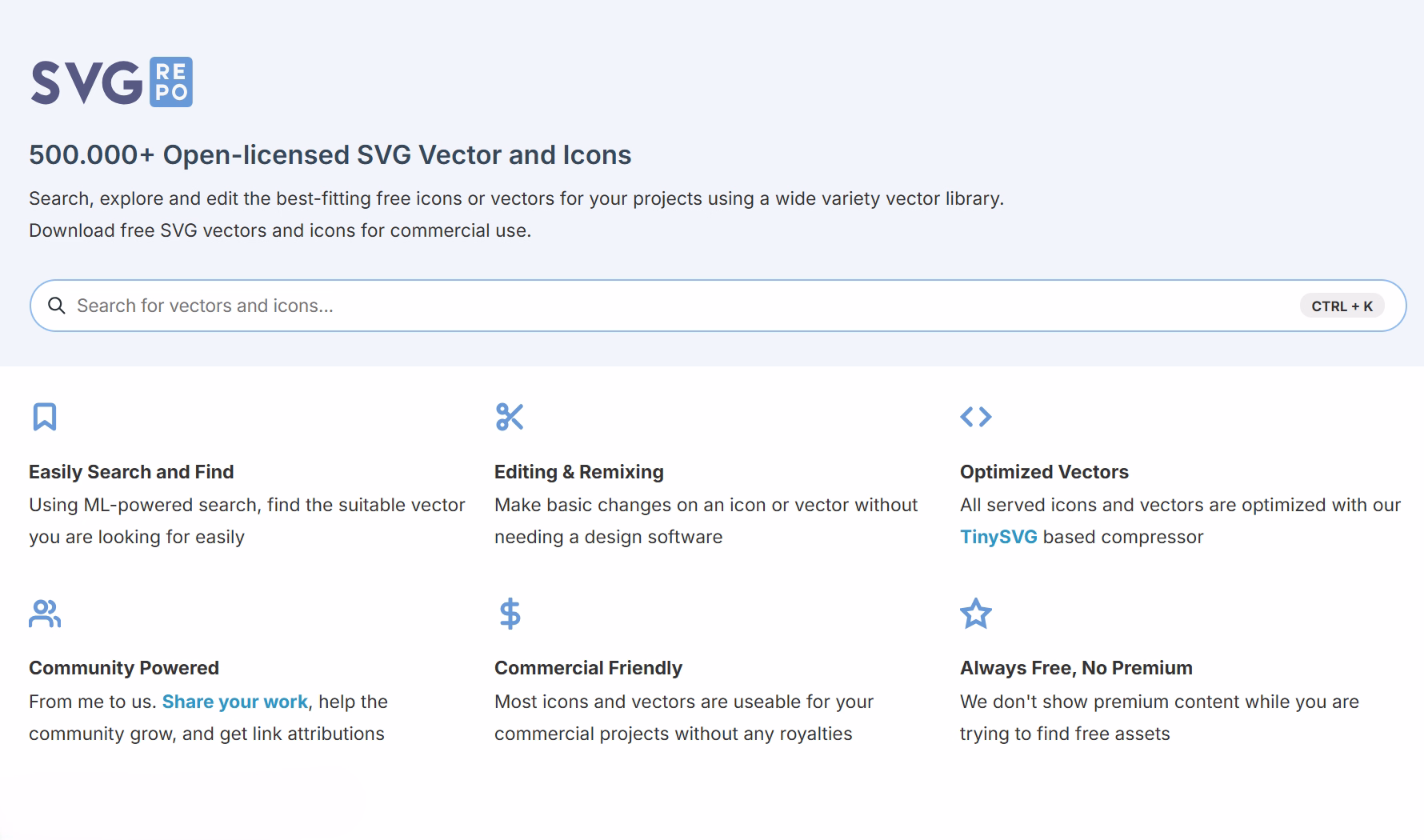
Task: Open the TinySVG link
Action: (998, 536)
